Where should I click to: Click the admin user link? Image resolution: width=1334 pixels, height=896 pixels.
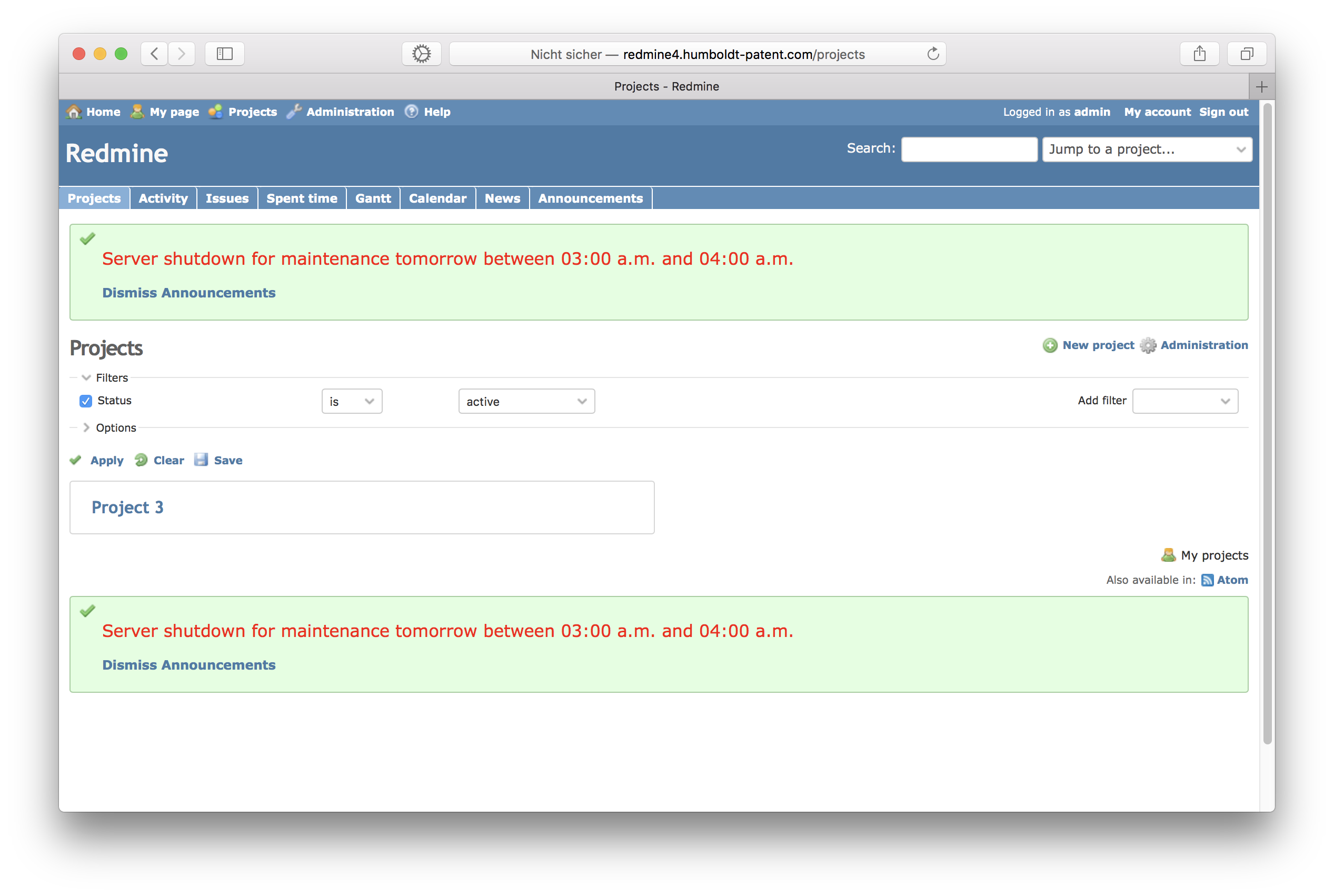tap(1092, 112)
